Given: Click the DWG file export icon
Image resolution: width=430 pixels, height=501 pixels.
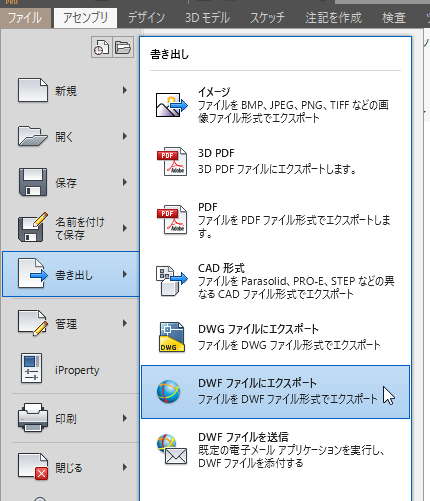Looking at the screenshot, I should pyautogui.click(x=172, y=337).
